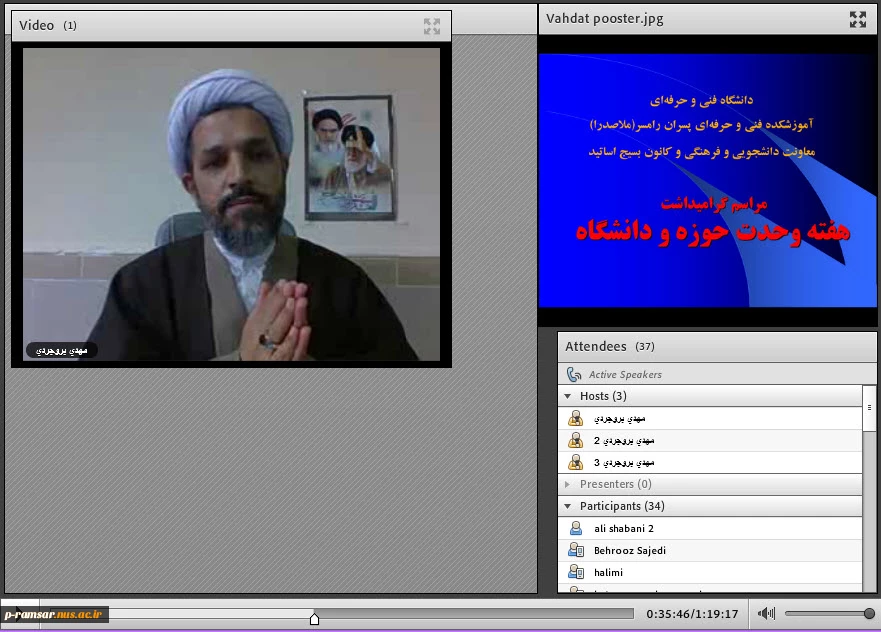
Task: Select participant Behrooz Sajedi
Action: [x=710, y=550]
